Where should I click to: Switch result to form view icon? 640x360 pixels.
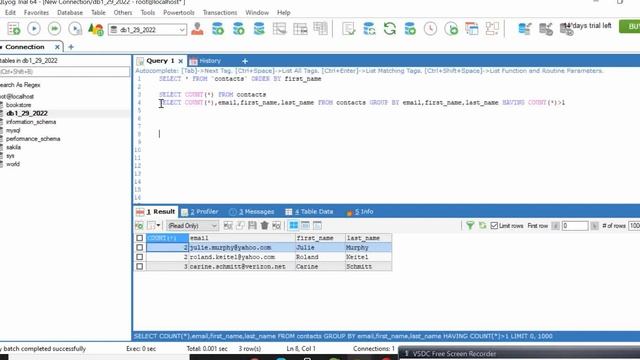point(305,225)
